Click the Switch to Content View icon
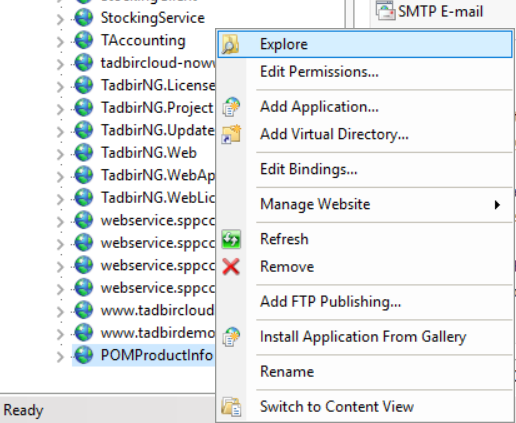Screen dimensions: 516x423 231,406
